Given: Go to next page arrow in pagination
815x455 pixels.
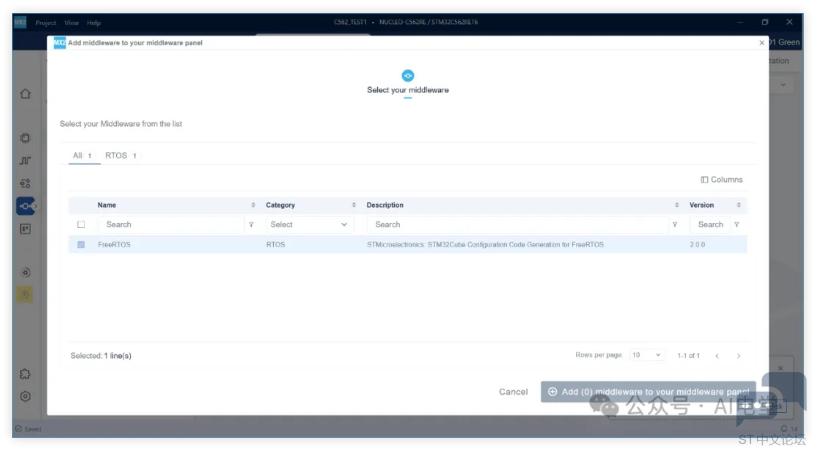Looking at the screenshot, I should pos(738,355).
